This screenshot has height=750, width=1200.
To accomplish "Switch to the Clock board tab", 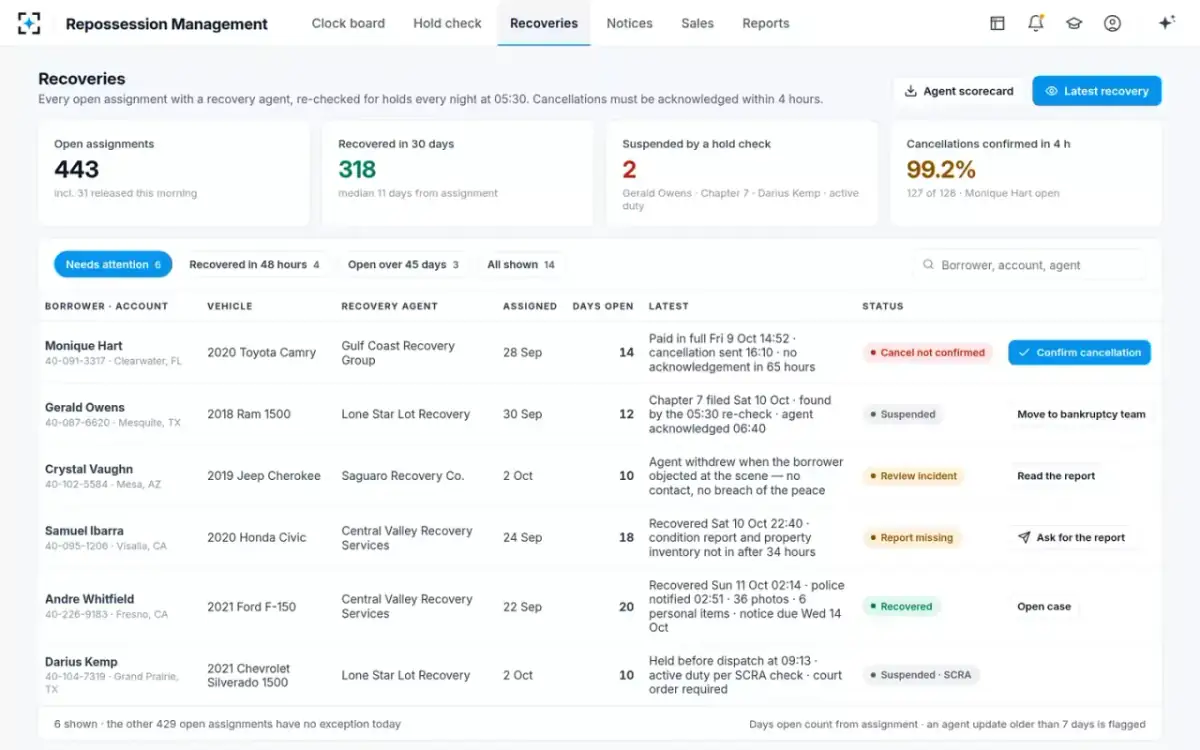I will coord(348,23).
